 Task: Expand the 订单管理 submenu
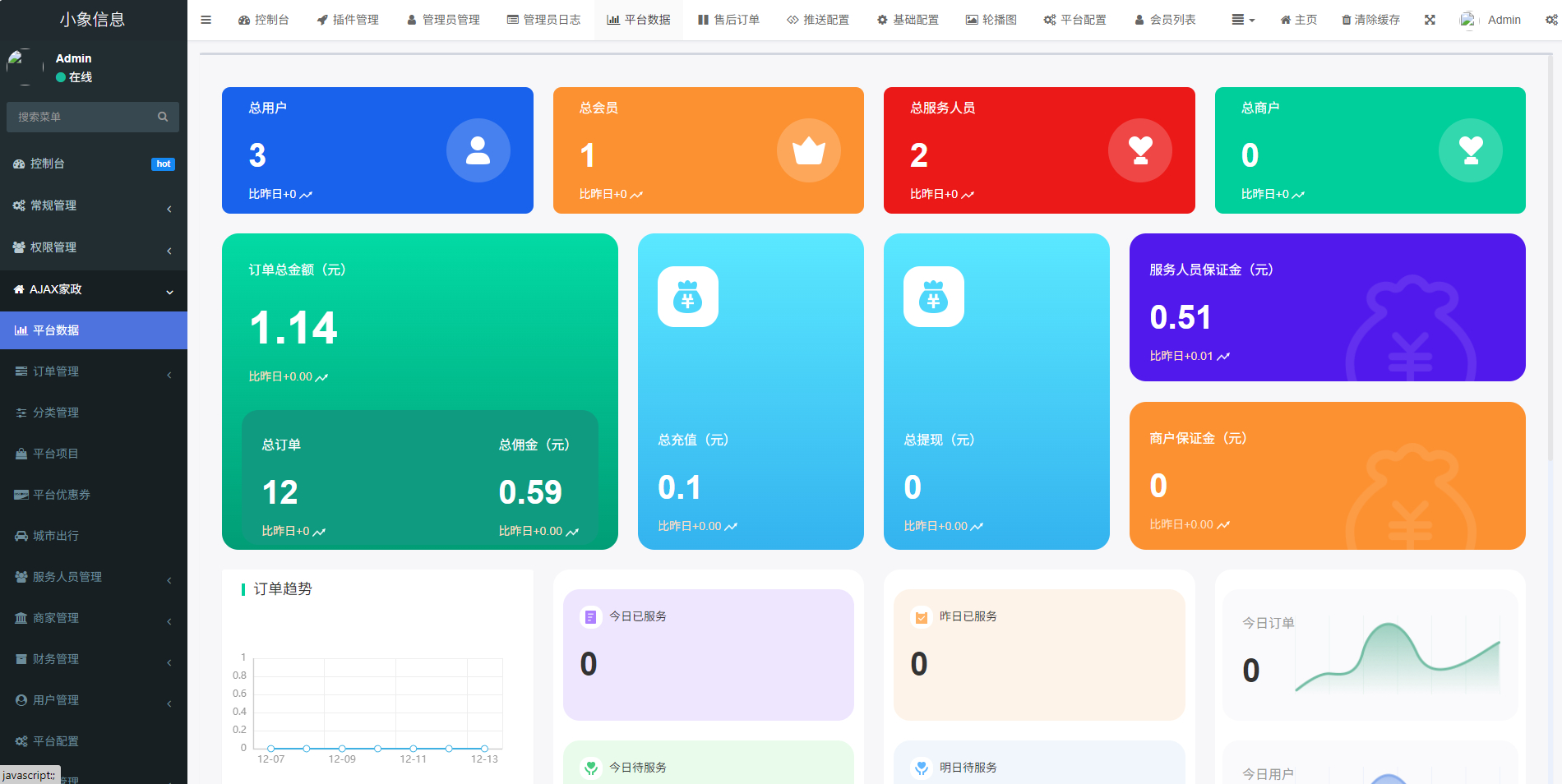(58, 371)
